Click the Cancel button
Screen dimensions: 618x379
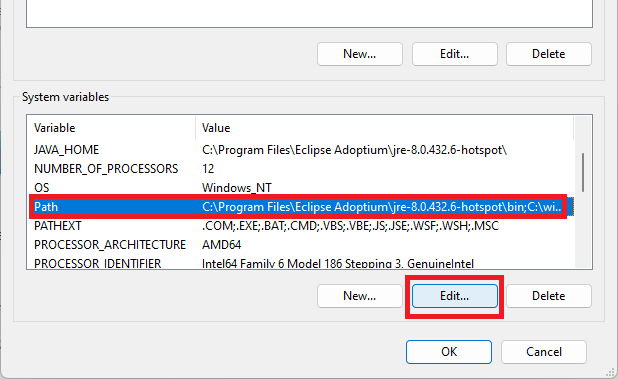point(544,352)
